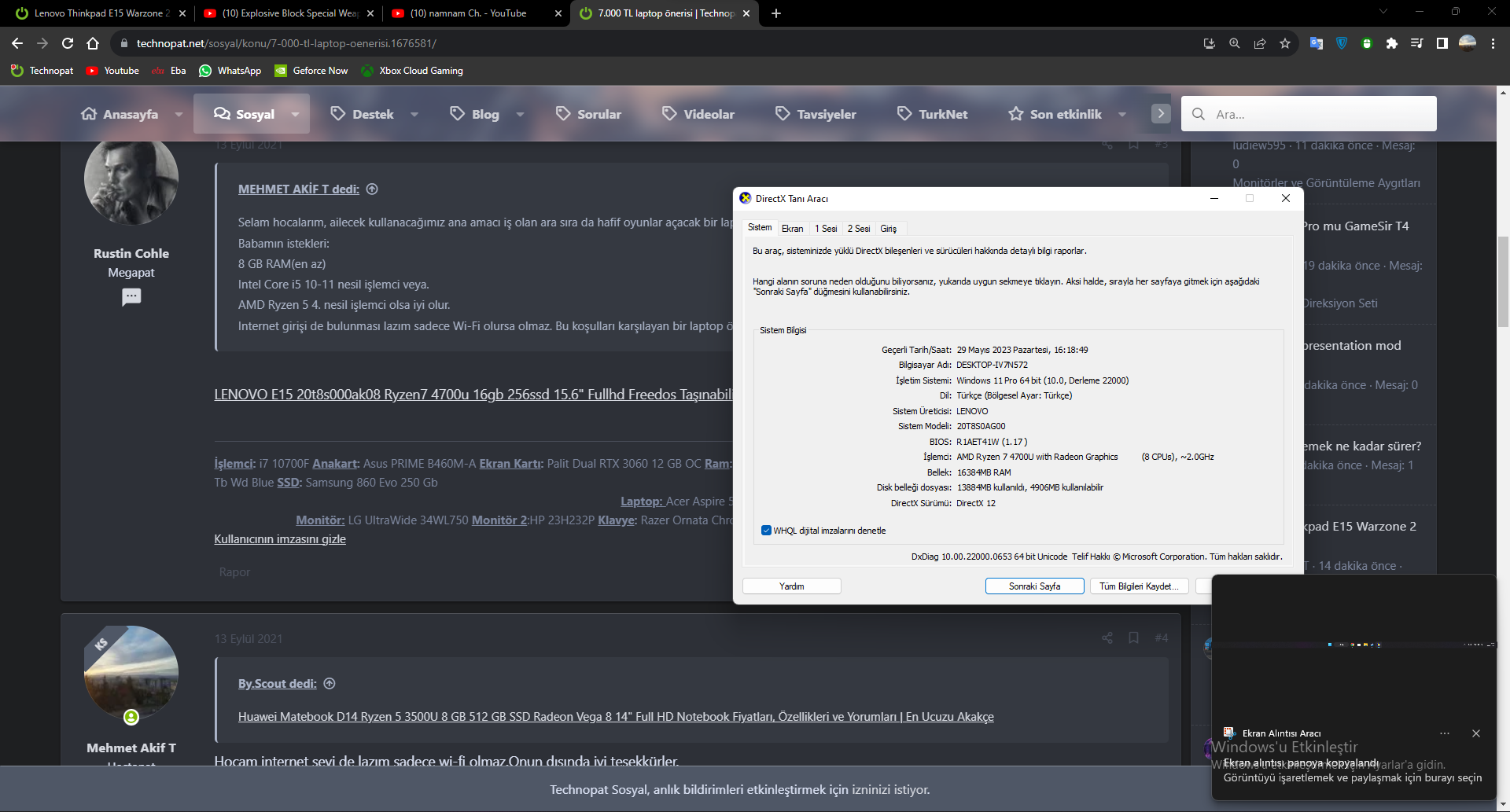Bookmark post #3
This screenshot has width=1510, height=812.
pos(1133,145)
